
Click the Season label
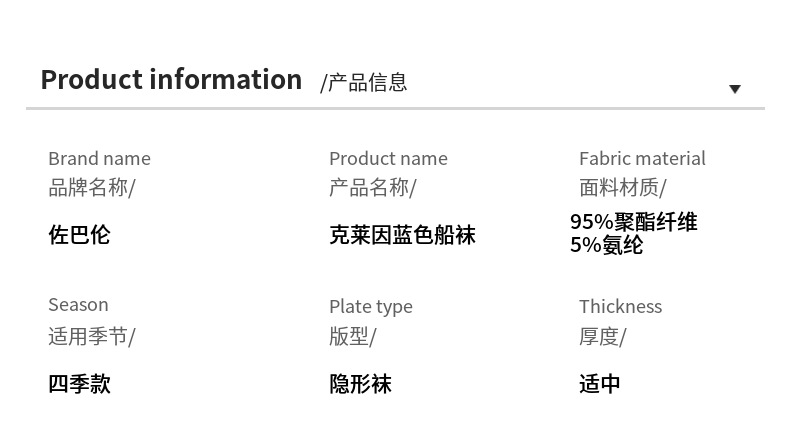[x=78, y=305]
